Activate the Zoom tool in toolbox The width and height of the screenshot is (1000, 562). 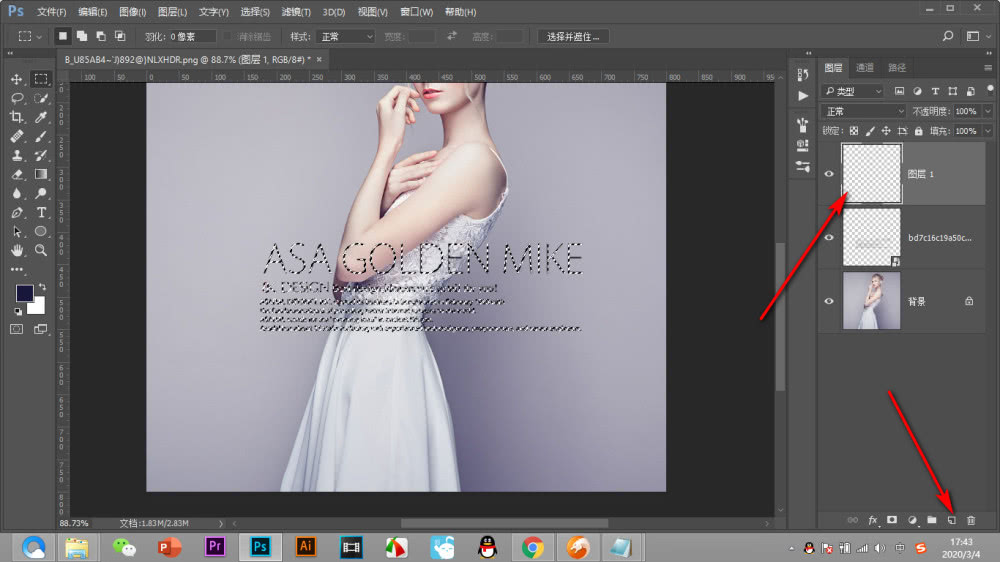[x=42, y=251]
